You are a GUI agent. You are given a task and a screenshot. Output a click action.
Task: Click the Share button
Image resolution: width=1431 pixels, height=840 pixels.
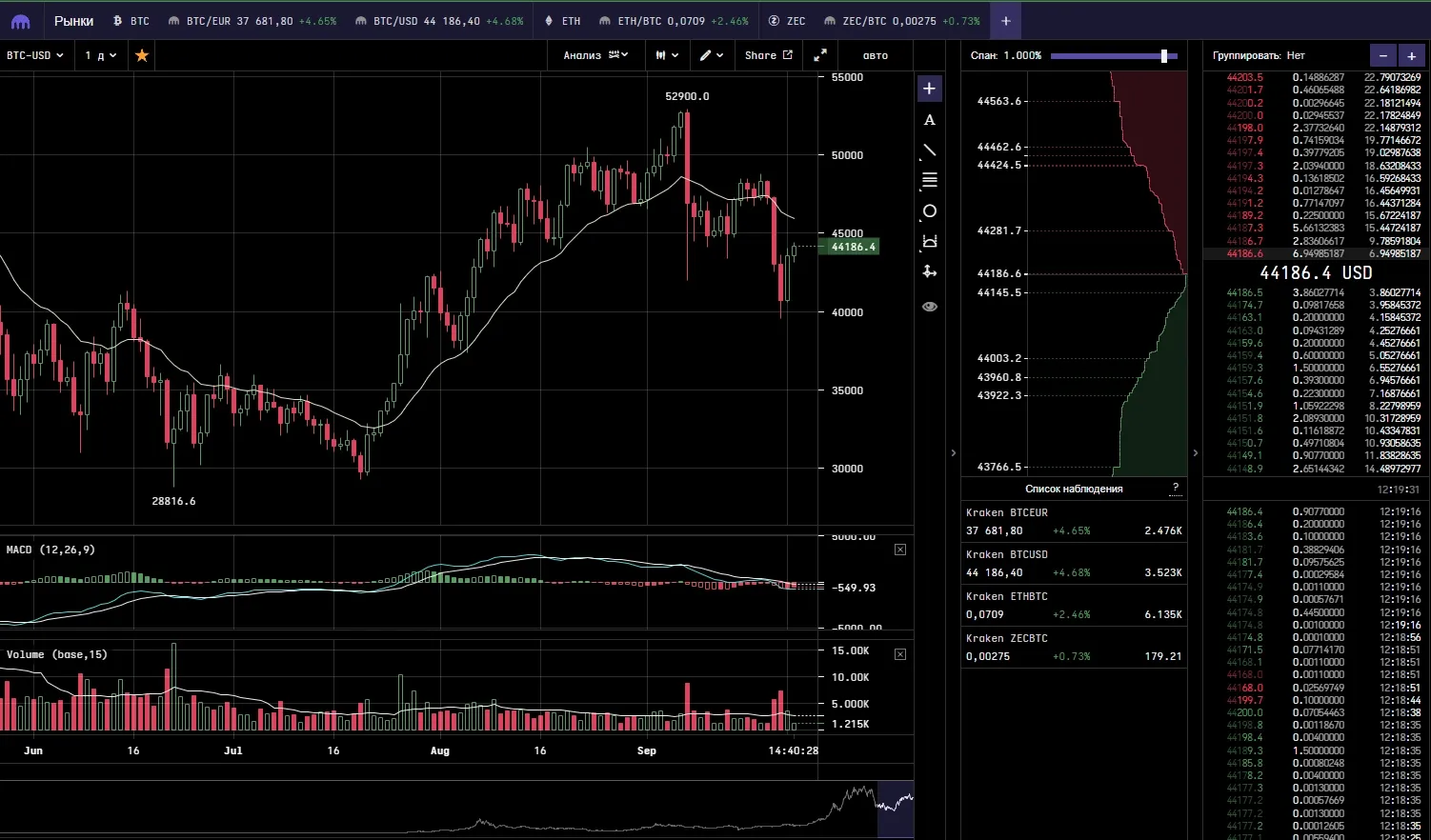768,55
